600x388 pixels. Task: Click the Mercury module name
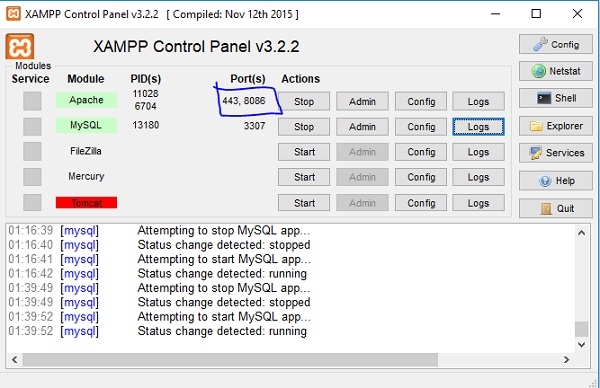click(86, 176)
